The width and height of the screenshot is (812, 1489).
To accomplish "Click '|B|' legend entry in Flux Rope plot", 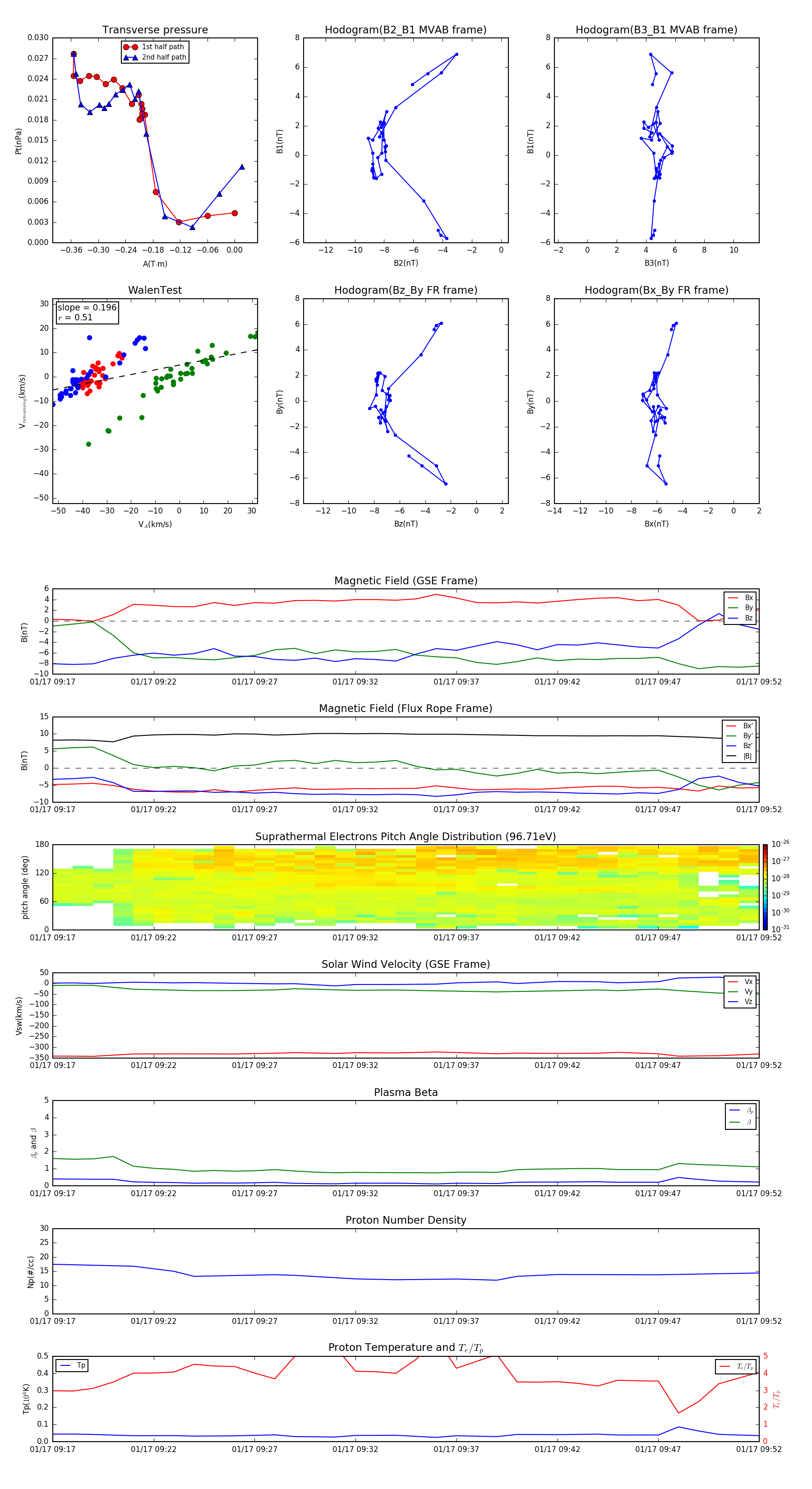I will coord(740,756).
